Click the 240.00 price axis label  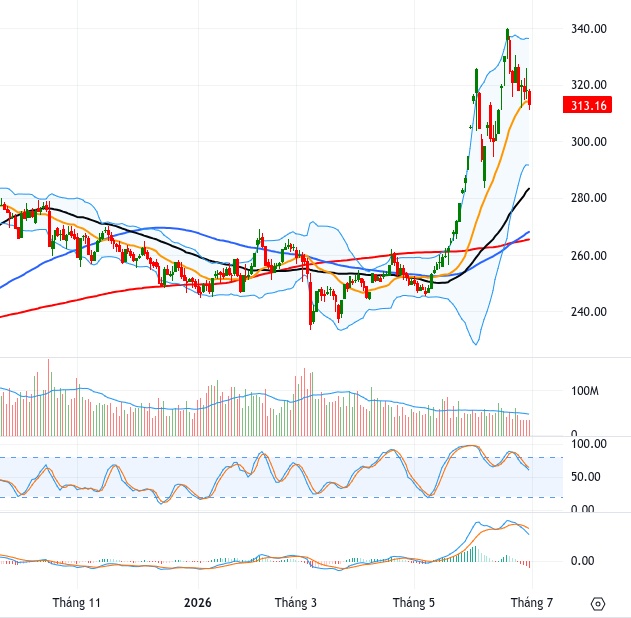tap(589, 311)
